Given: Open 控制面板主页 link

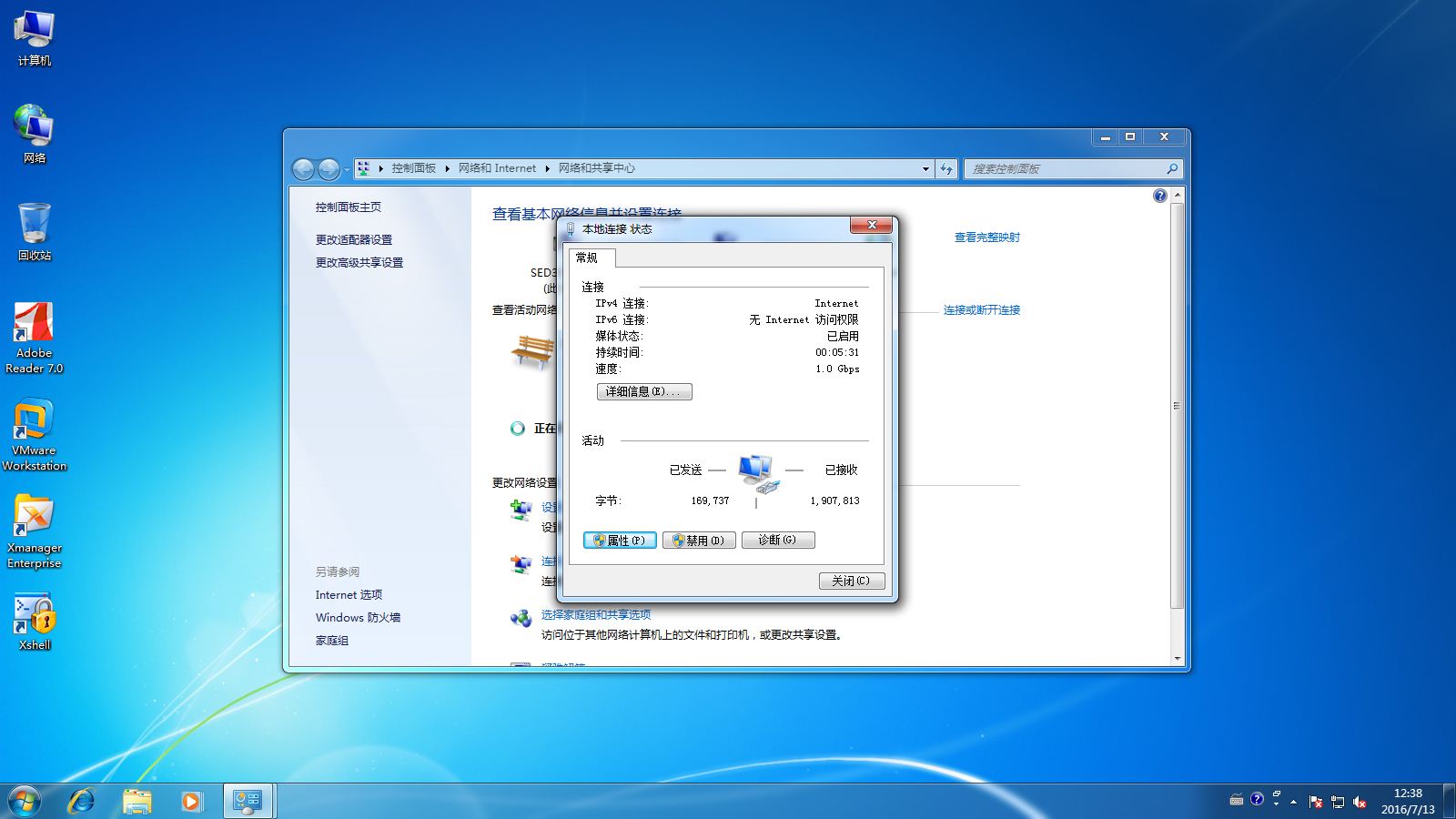Looking at the screenshot, I should tap(349, 207).
